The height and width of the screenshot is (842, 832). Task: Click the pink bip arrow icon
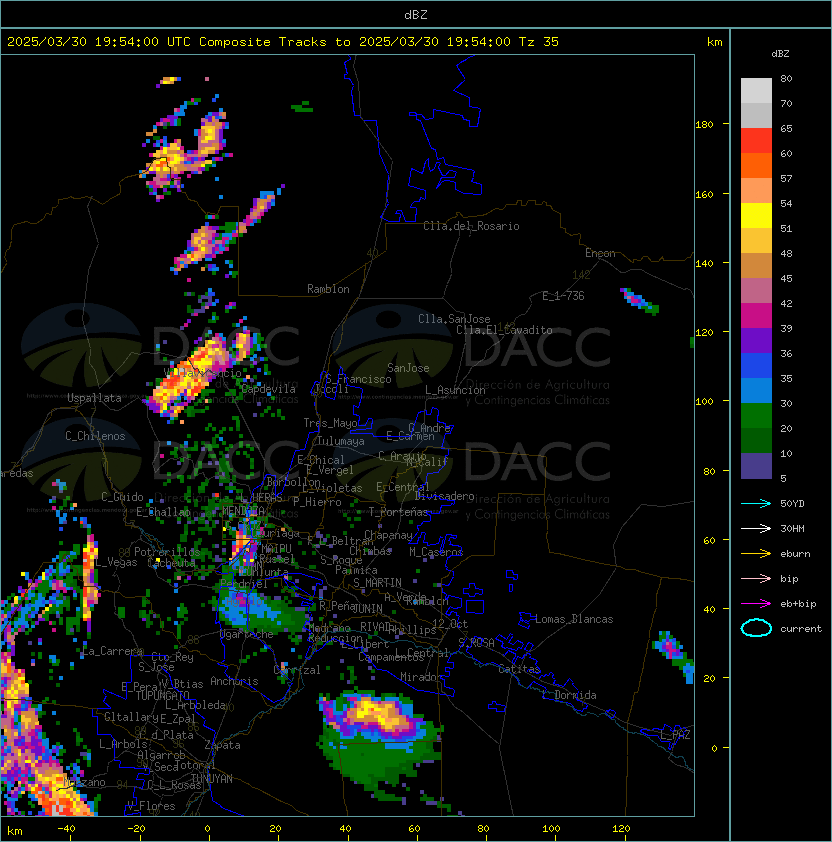click(756, 578)
